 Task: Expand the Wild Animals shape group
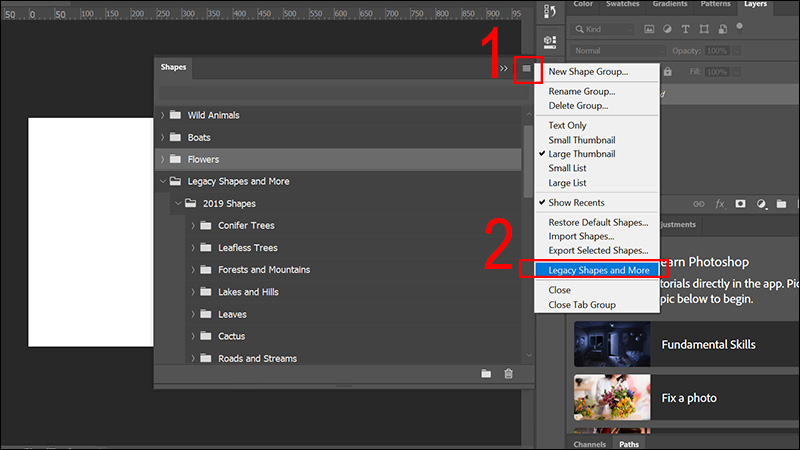pyautogui.click(x=163, y=115)
